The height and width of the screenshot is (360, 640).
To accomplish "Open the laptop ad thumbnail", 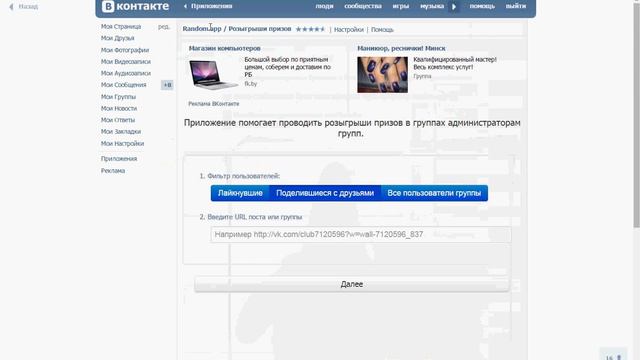I will coord(213,75).
